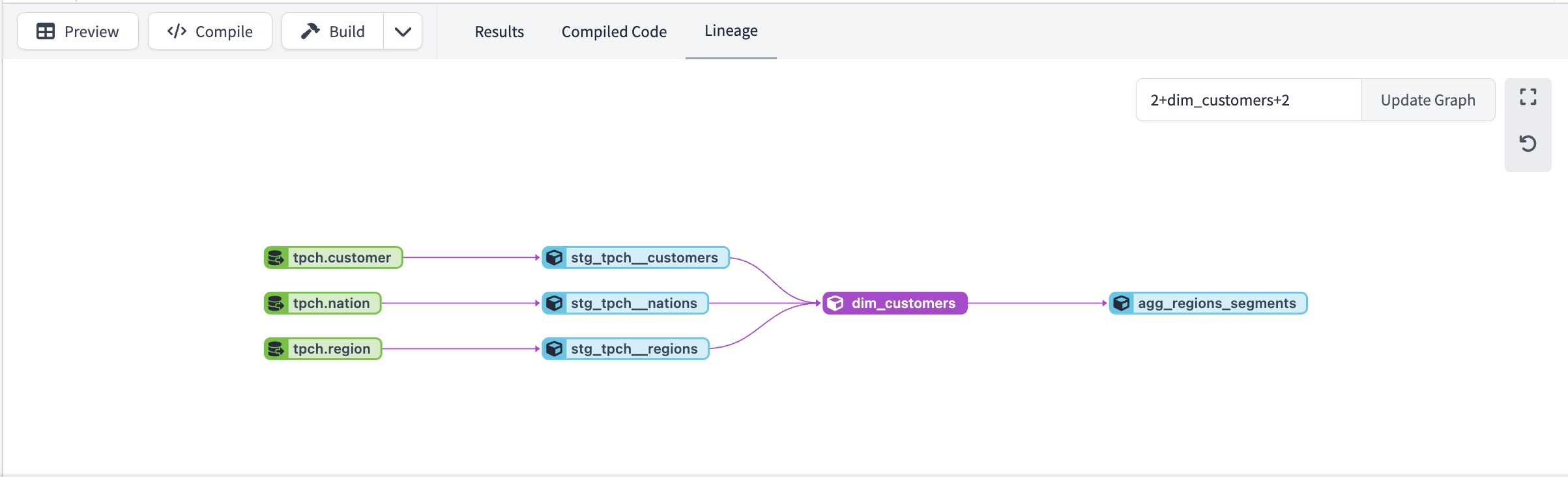
Task: Select the stg_tpch__regions node label
Action: tap(634, 349)
